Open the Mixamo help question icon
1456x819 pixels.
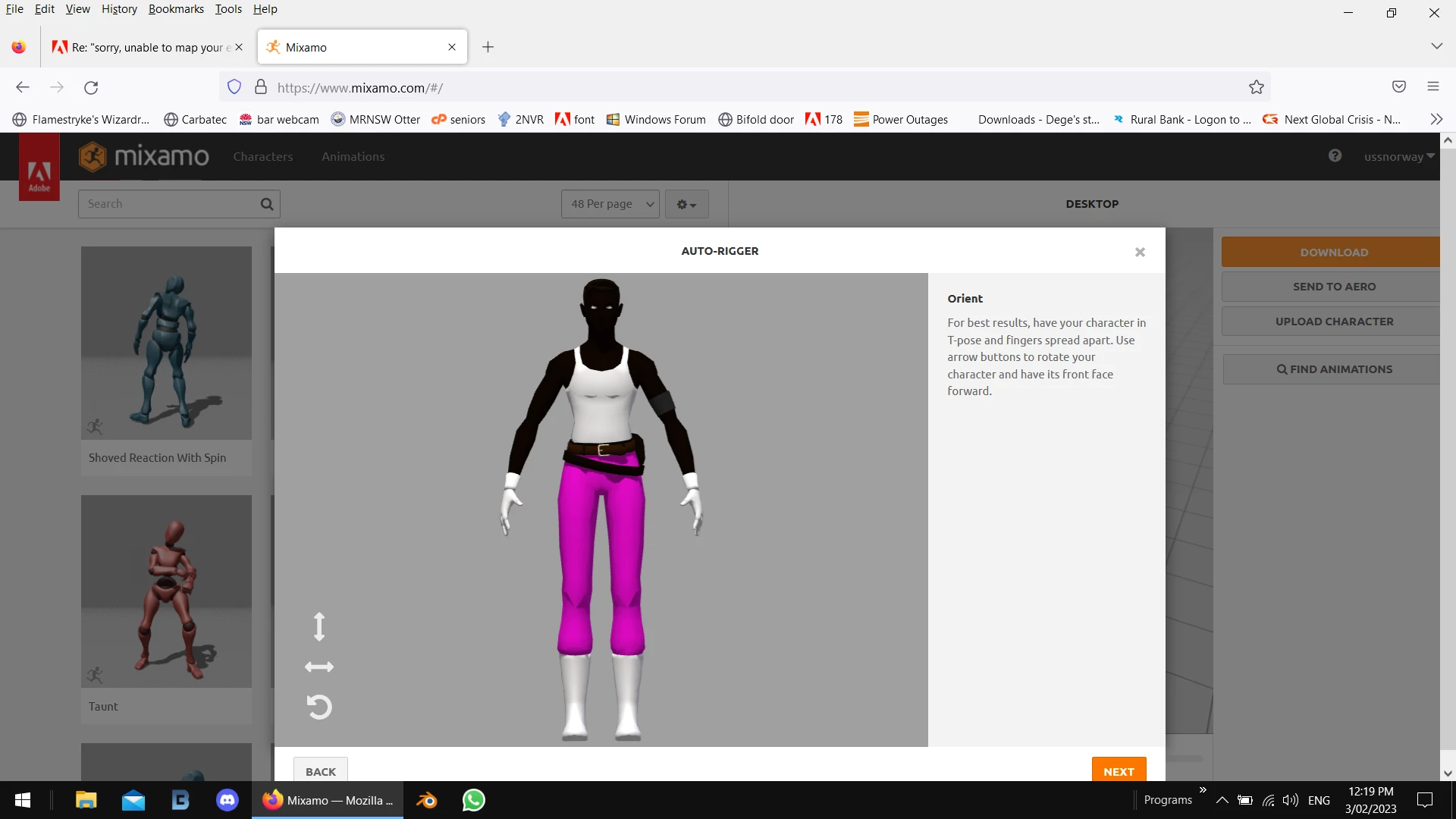coord(1335,156)
